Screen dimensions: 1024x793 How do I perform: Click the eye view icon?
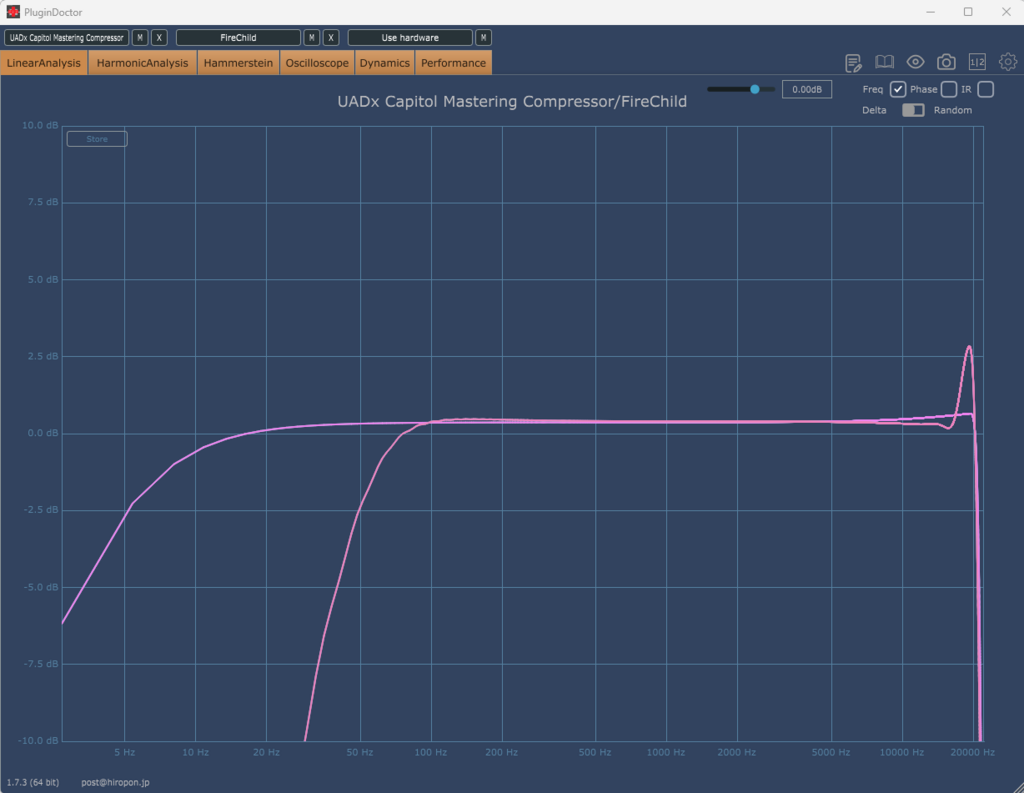click(x=915, y=62)
